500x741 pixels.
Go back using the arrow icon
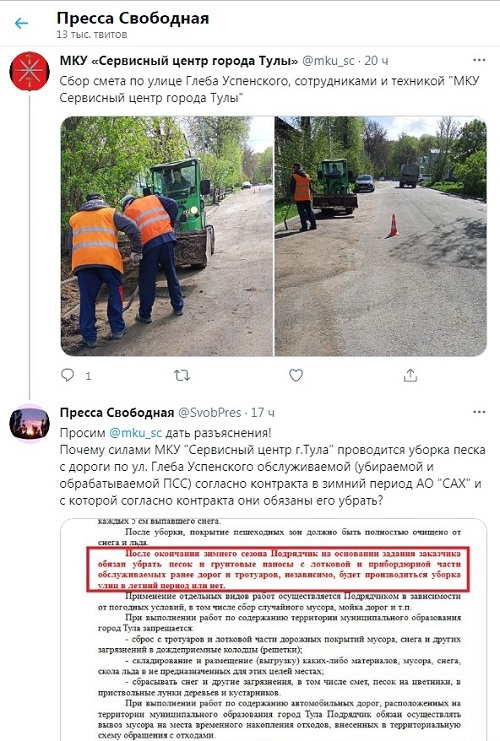pos(21,23)
